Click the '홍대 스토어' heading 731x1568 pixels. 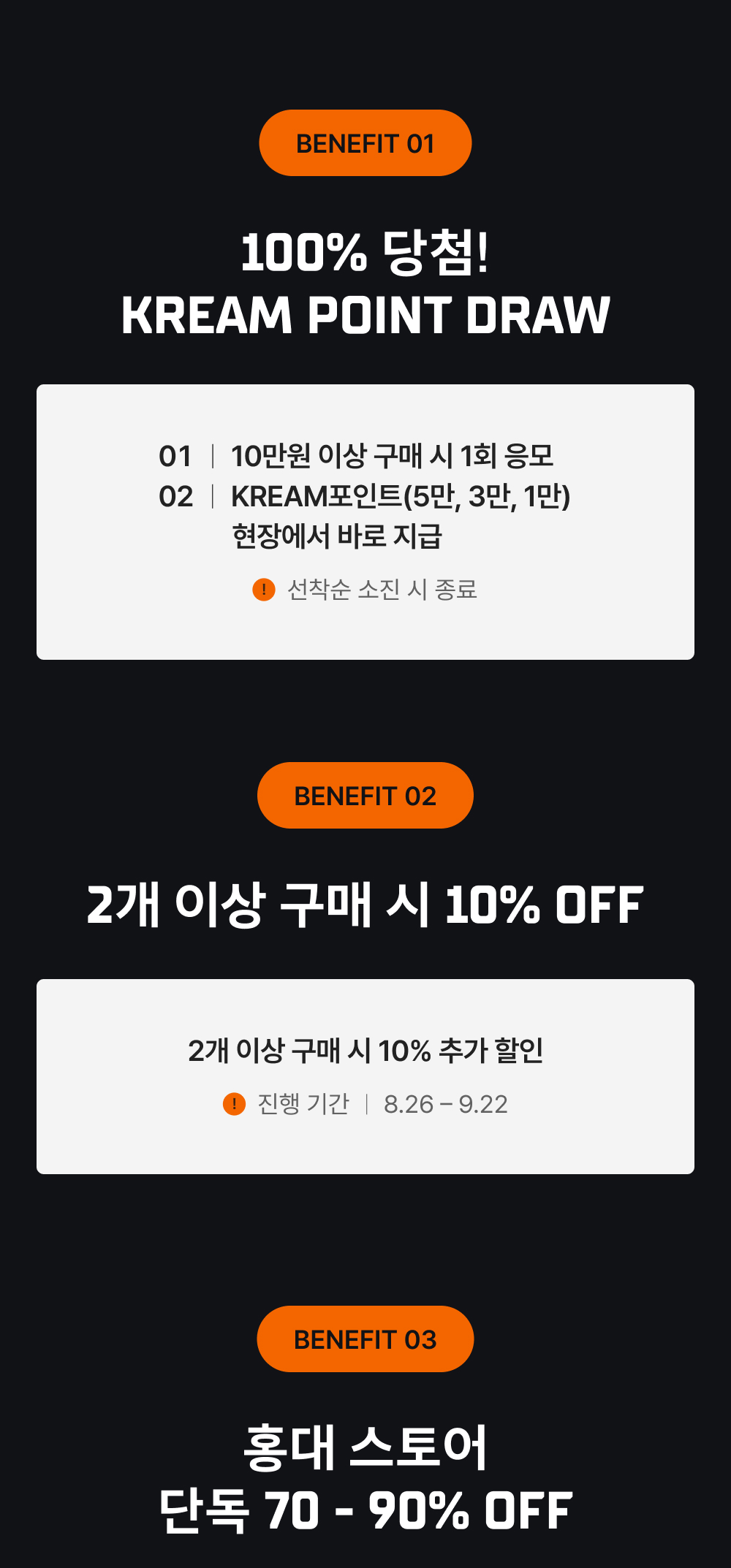[365, 1447]
